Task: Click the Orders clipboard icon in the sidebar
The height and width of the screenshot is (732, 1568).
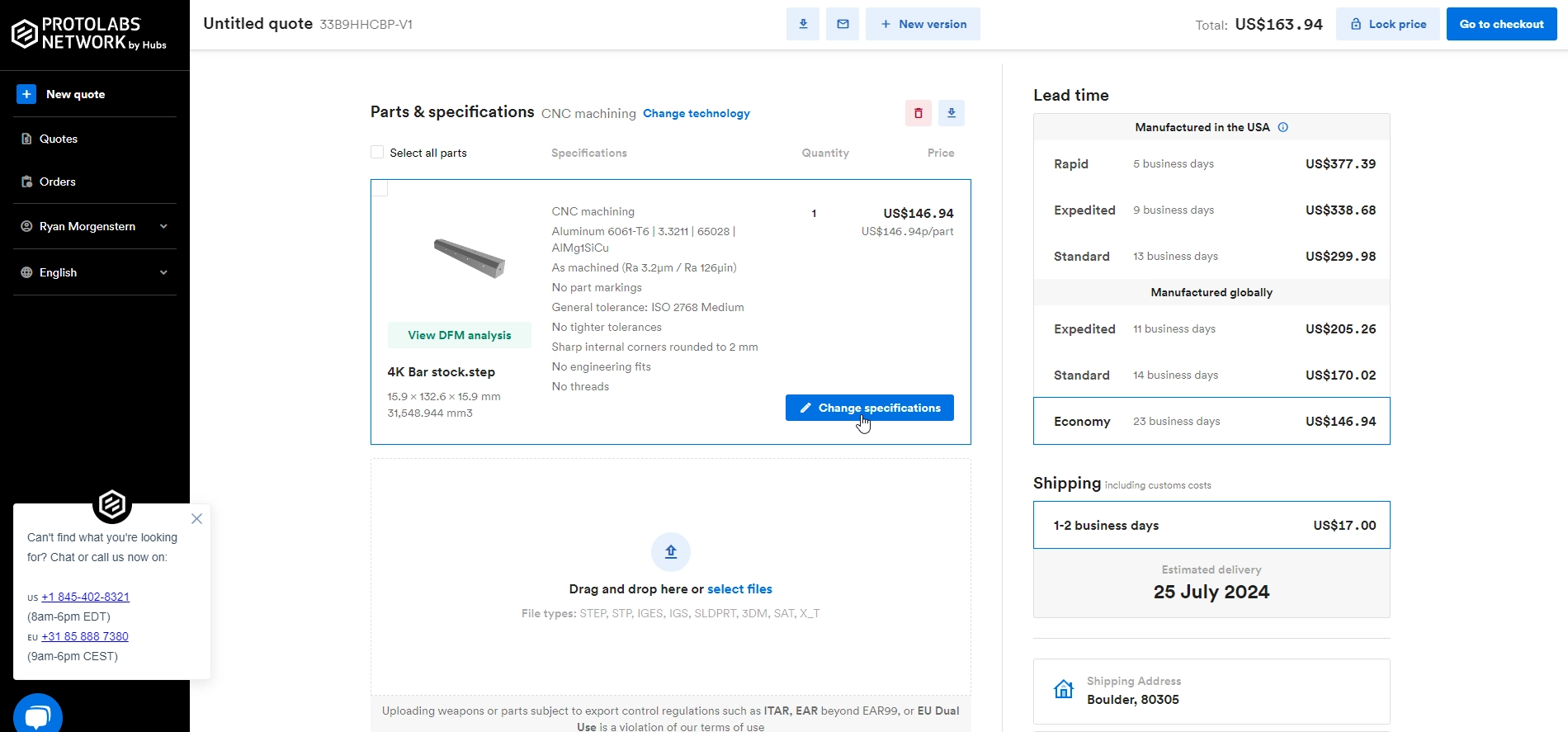Action: pos(26,182)
